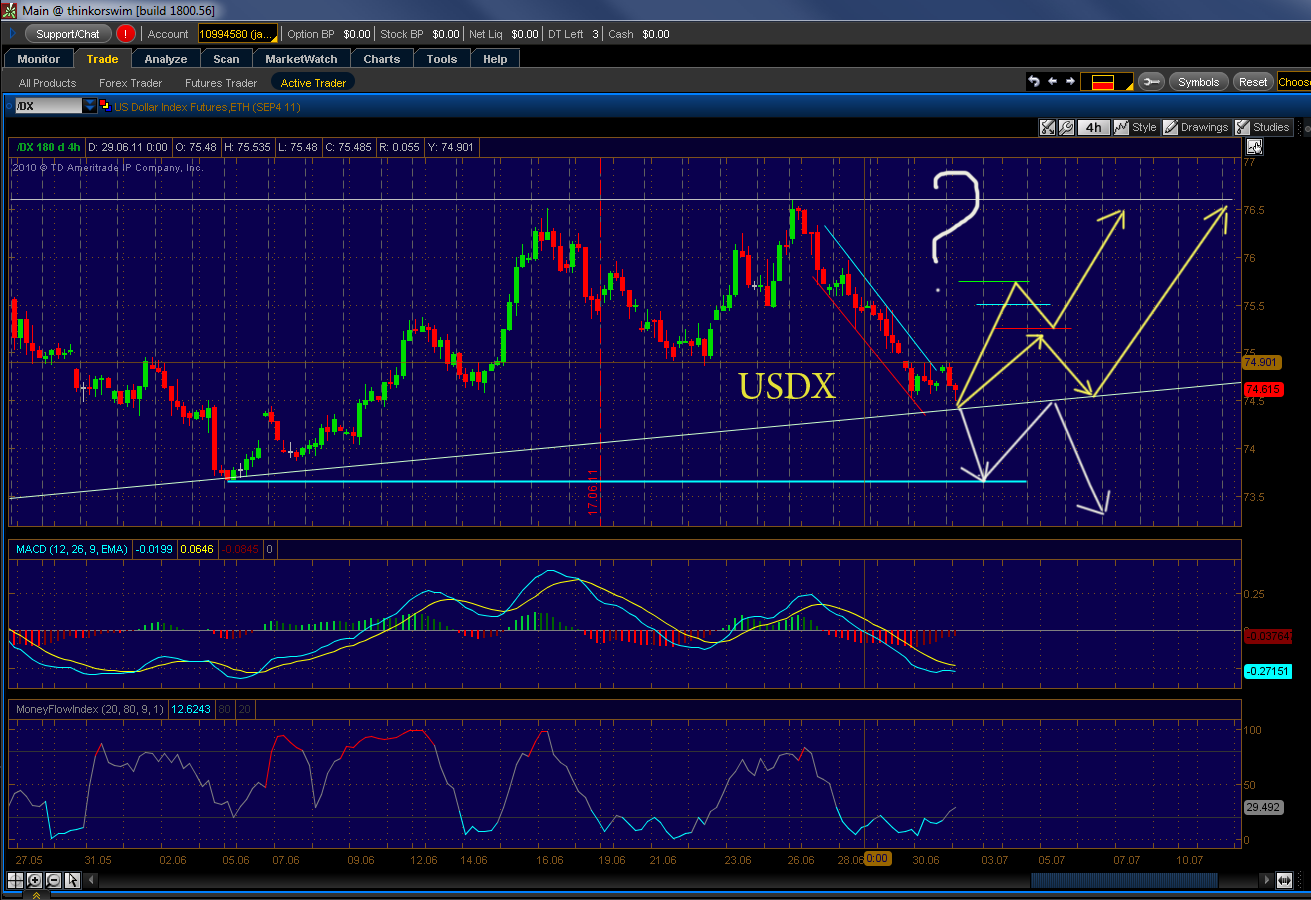
Task: Select the pointer cursor tool
Action: click(x=72, y=880)
